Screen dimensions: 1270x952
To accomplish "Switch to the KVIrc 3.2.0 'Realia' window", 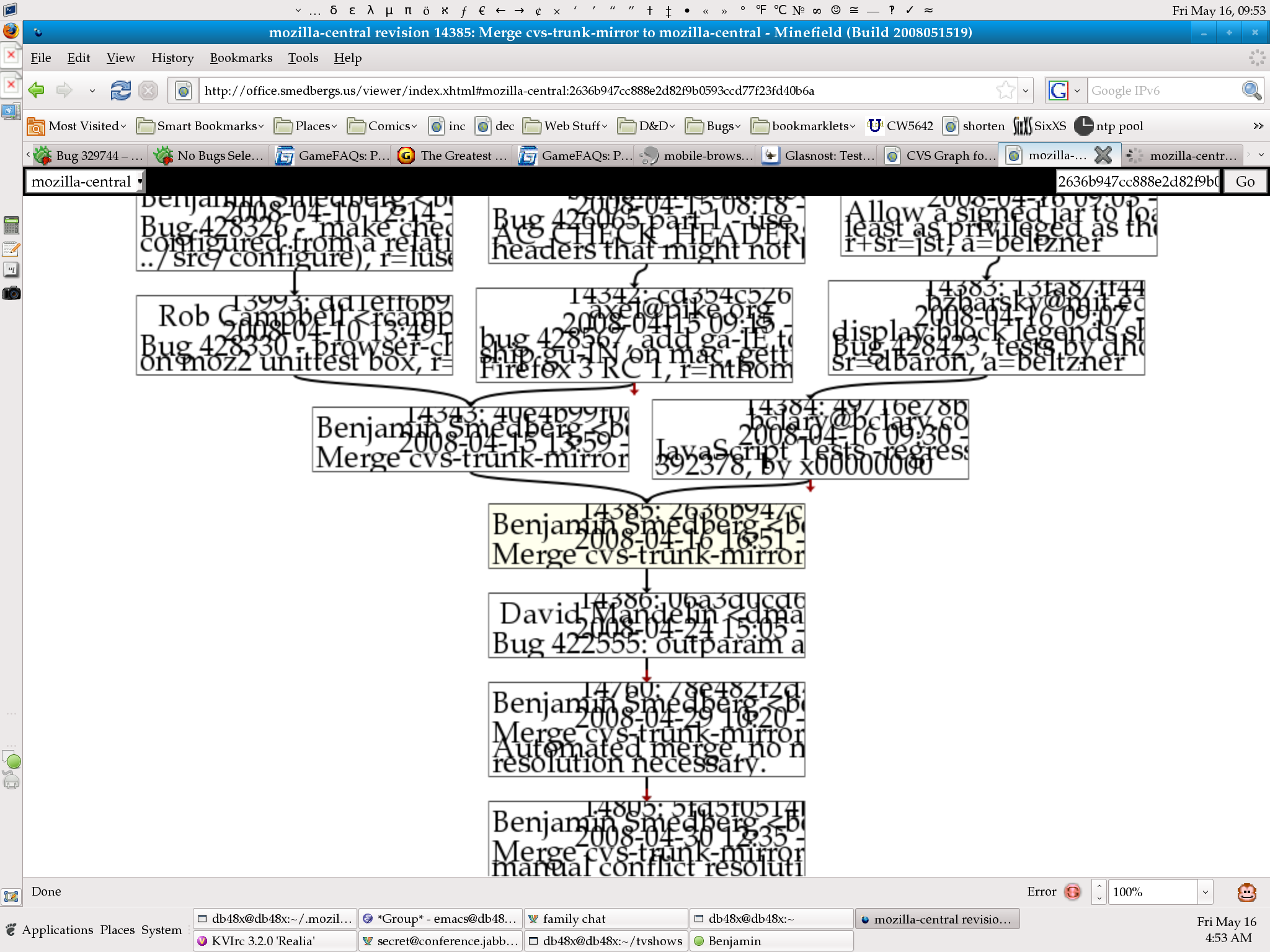I will 275,941.
